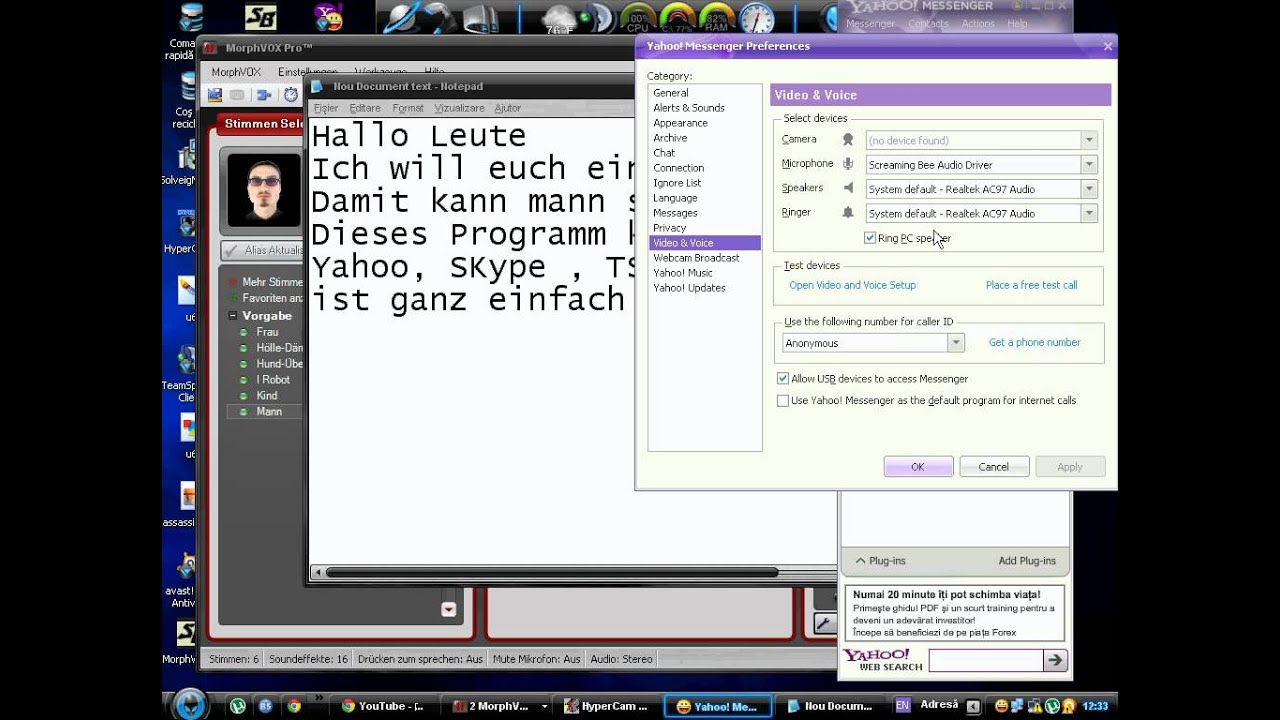Click OK in Messenger Preferences
Image resolution: width=1280 pixels, height=720 pixels.
918,467
